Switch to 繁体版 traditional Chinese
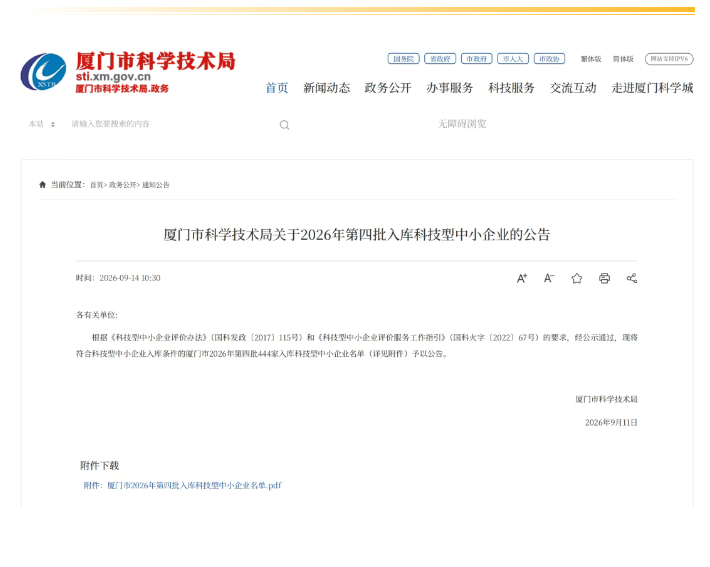This screenshot has width=710, height=567. point(591,59)
